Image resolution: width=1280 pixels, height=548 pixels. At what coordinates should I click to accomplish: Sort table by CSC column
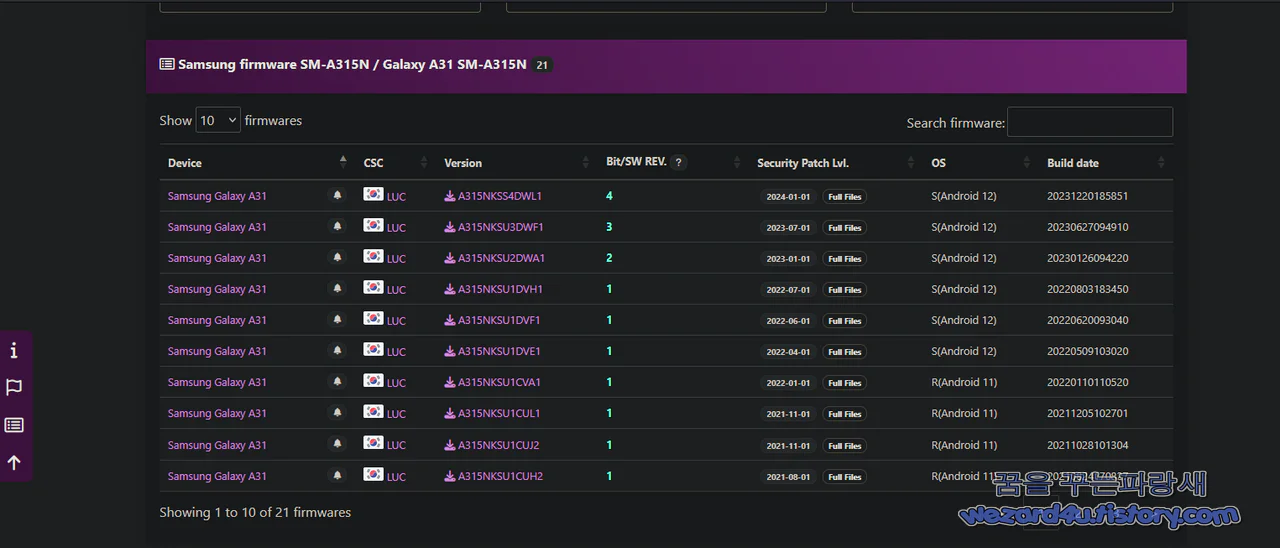(395, 163)
